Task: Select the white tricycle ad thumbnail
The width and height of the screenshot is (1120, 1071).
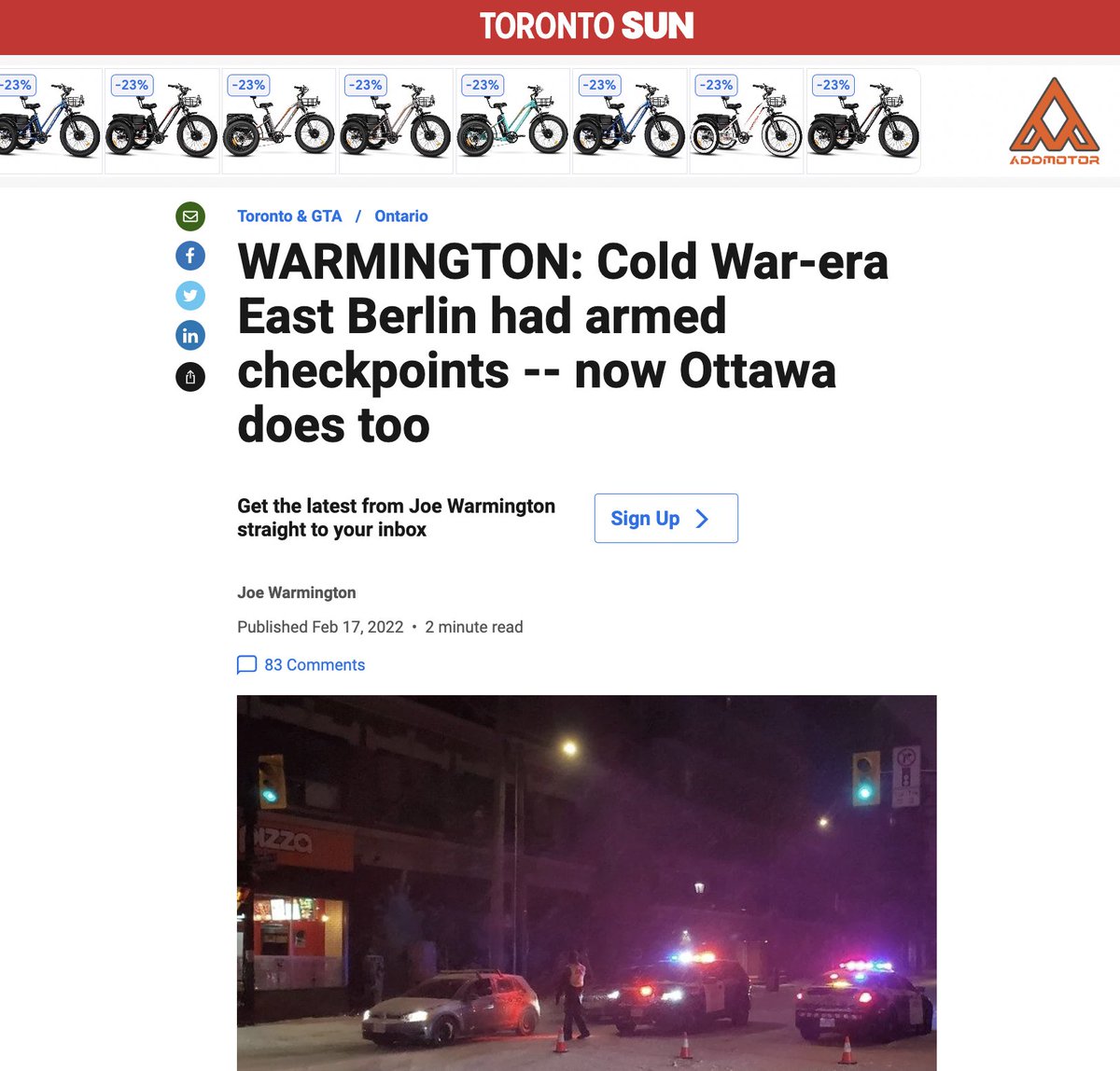Action: [746, 121]
